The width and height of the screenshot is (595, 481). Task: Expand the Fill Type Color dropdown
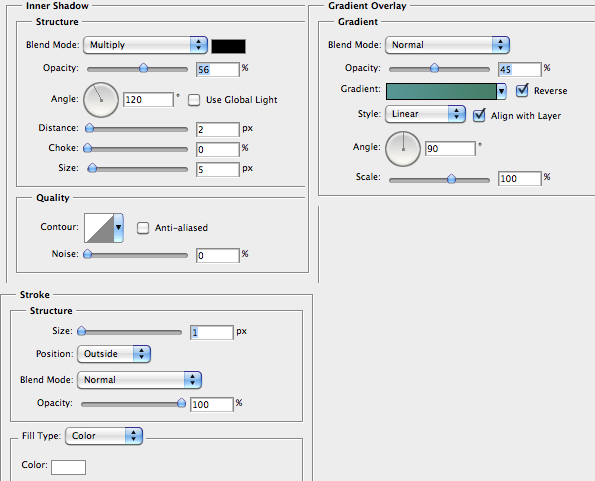pos(104,436)
